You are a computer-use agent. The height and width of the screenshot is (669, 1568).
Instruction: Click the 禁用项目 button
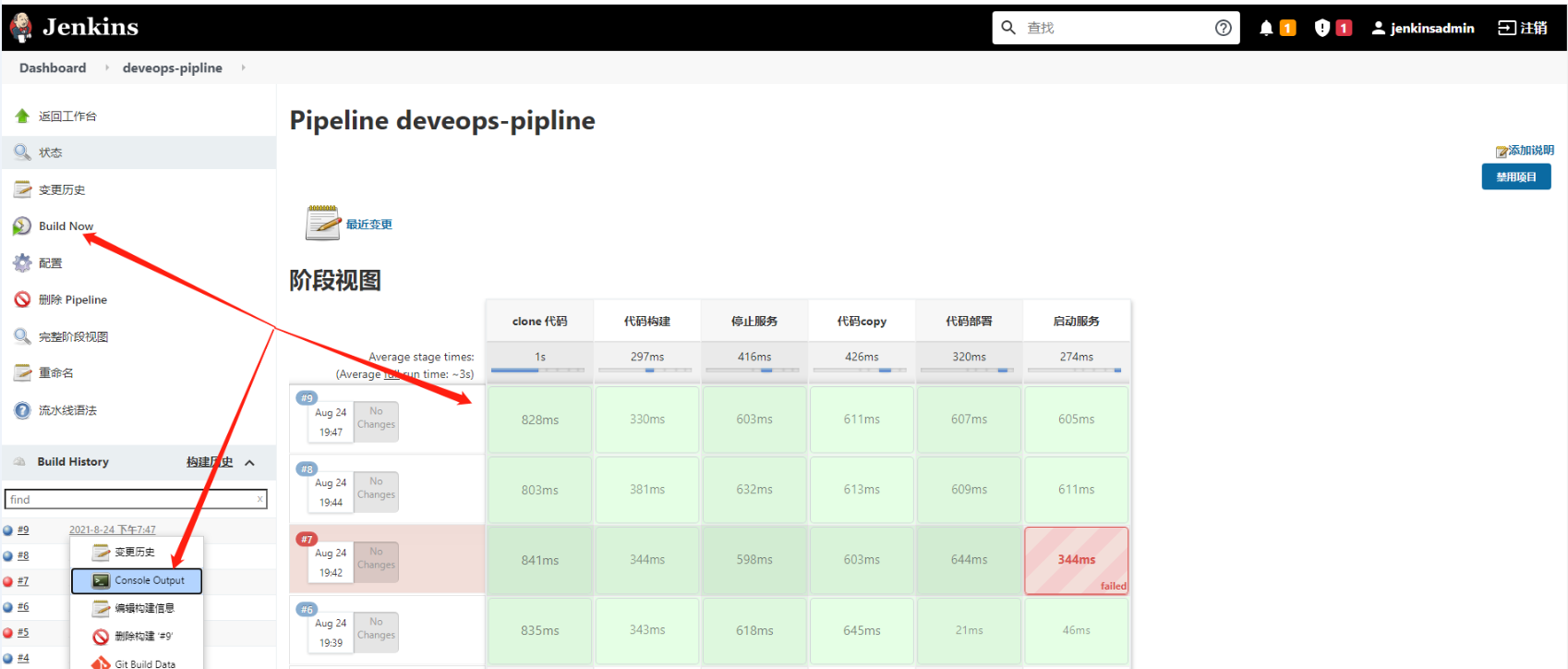(1516, 176)
